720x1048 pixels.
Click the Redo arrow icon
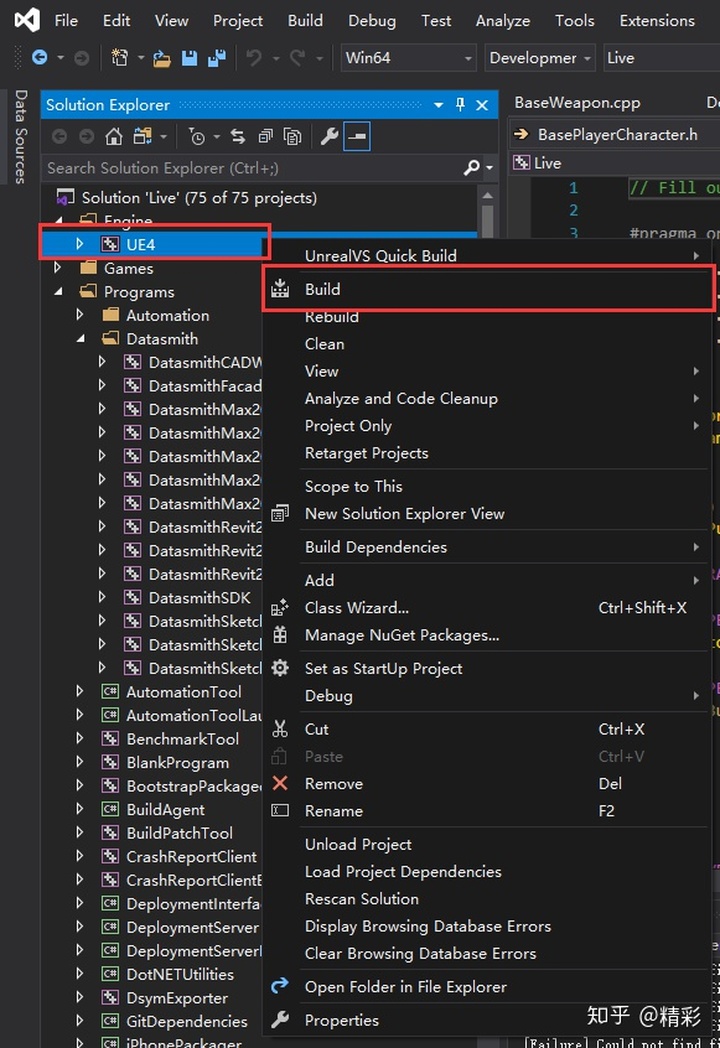(x=297, y=58)
